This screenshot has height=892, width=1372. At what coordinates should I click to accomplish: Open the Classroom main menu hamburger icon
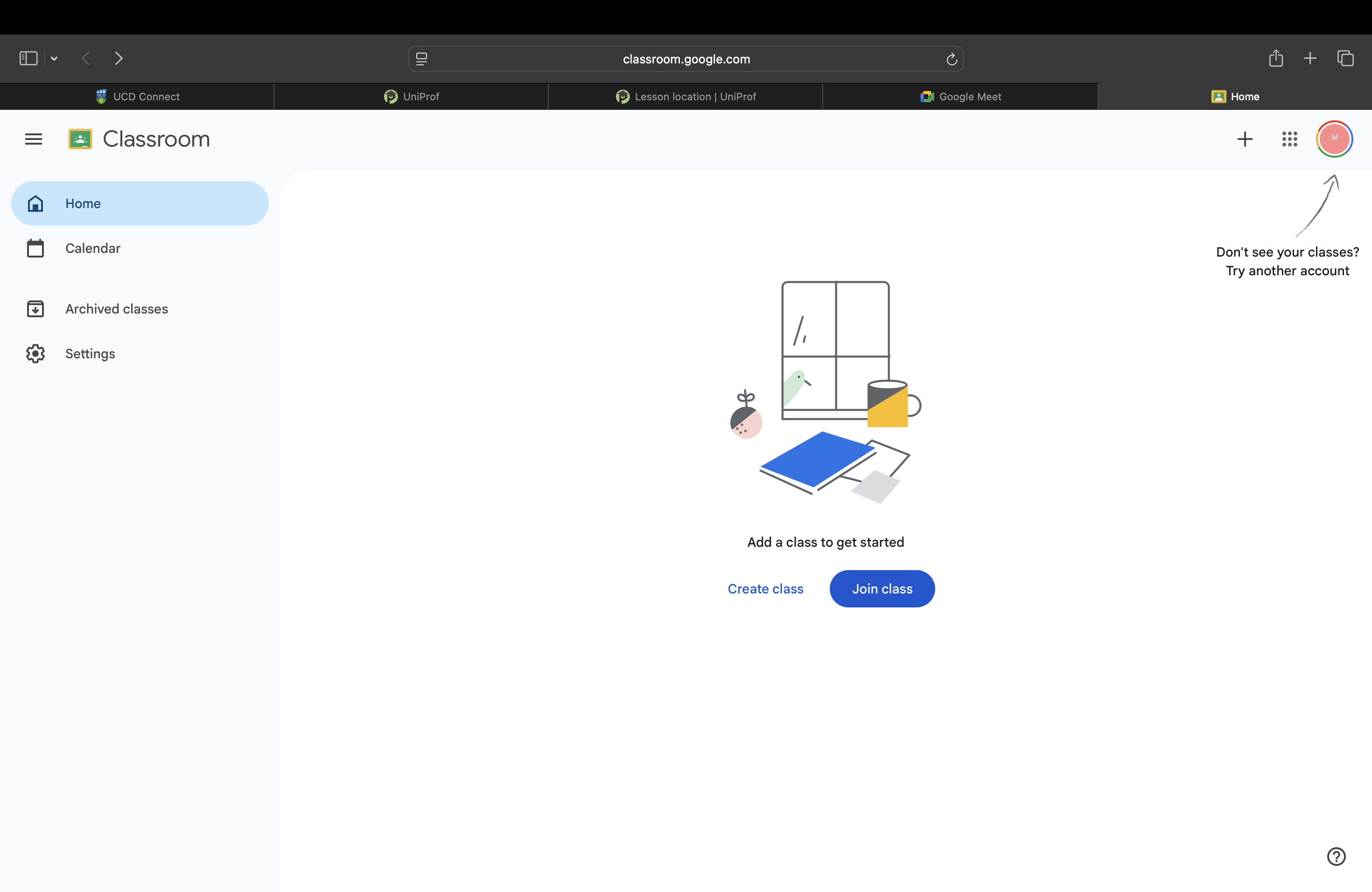click(x=34, y=139)
